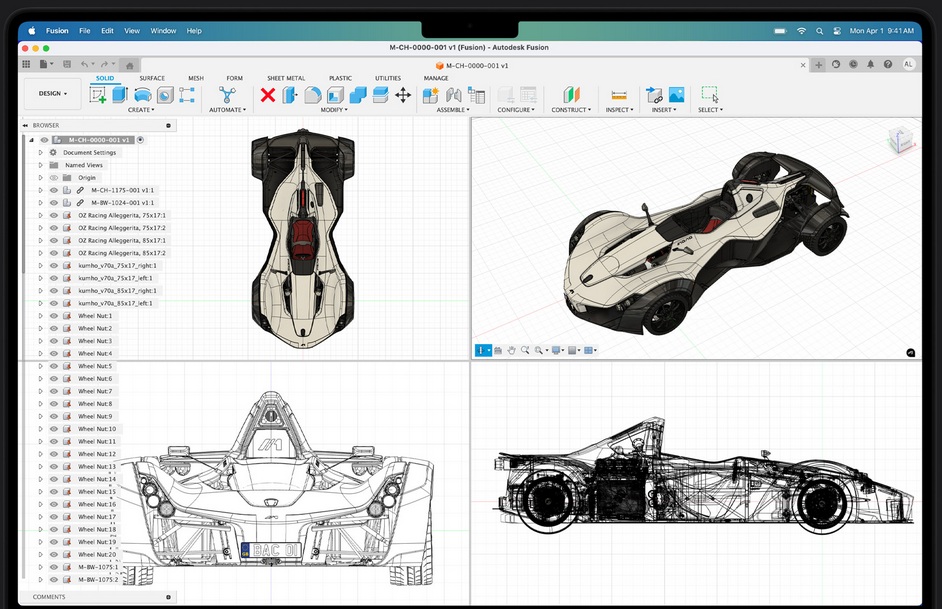This screenshot has height=609, width=942.
Task: Toggle visibility of kumho_v70a_75x17_right:1
Action: coord(53,265)
